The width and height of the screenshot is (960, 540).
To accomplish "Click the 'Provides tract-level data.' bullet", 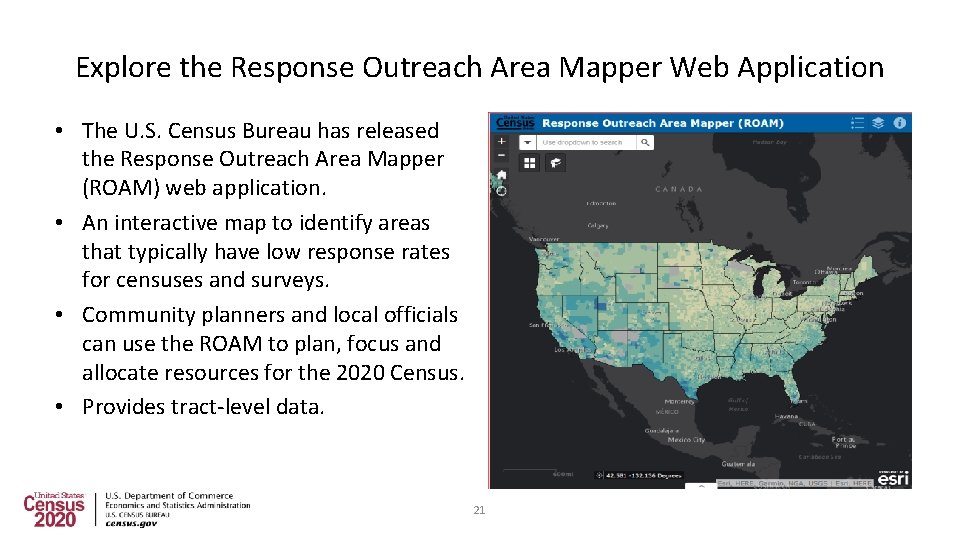I will click(203, 407).
